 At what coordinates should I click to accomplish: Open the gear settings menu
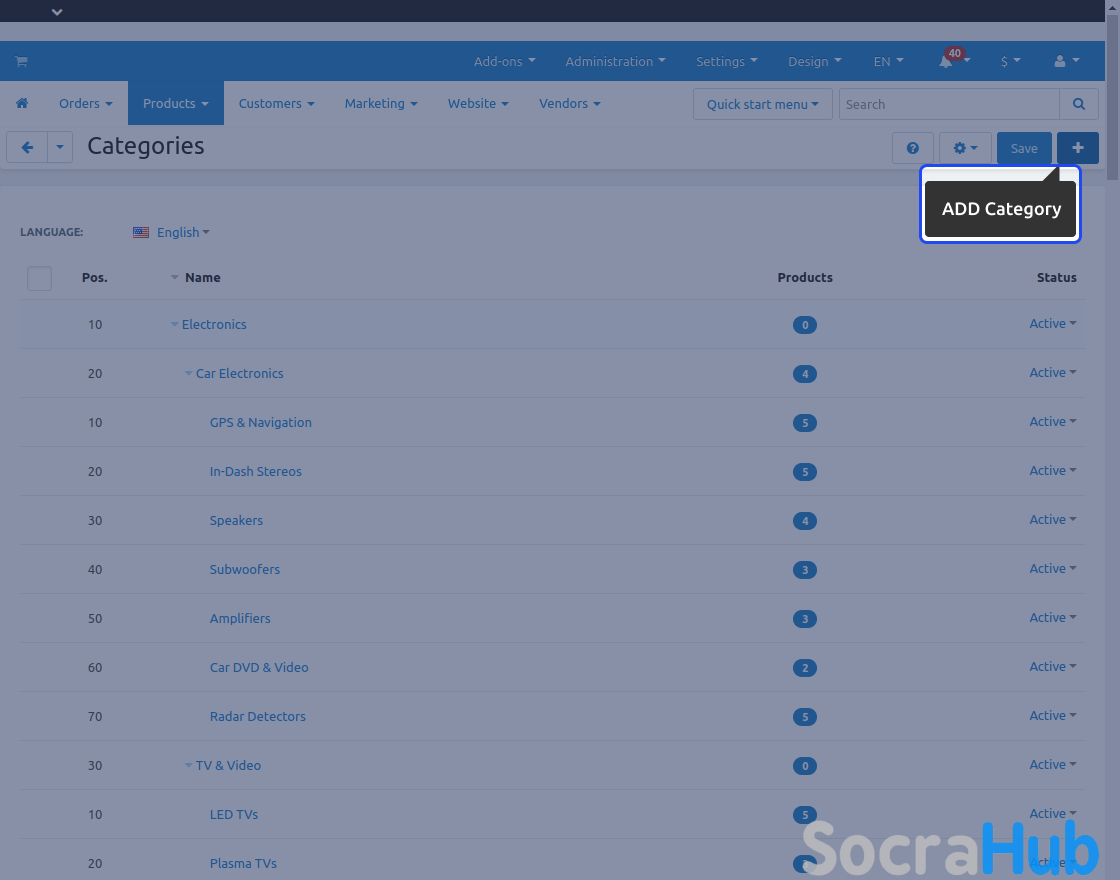964,148
